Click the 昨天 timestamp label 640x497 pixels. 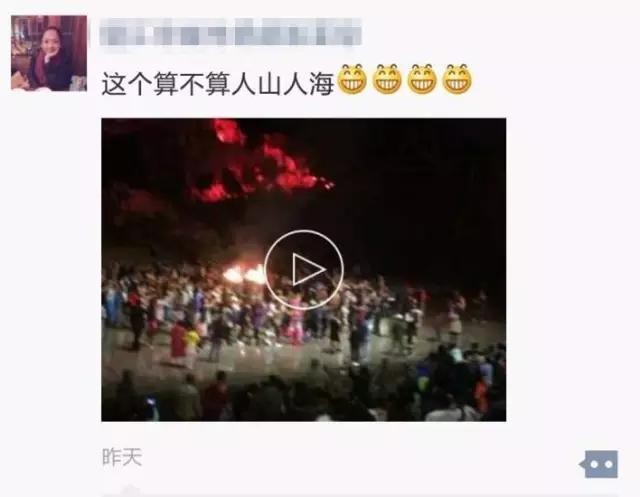[x=122, y=457]
